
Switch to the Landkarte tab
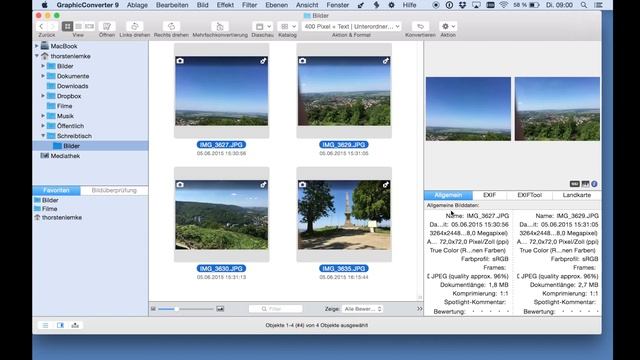[x=576, y=195]
